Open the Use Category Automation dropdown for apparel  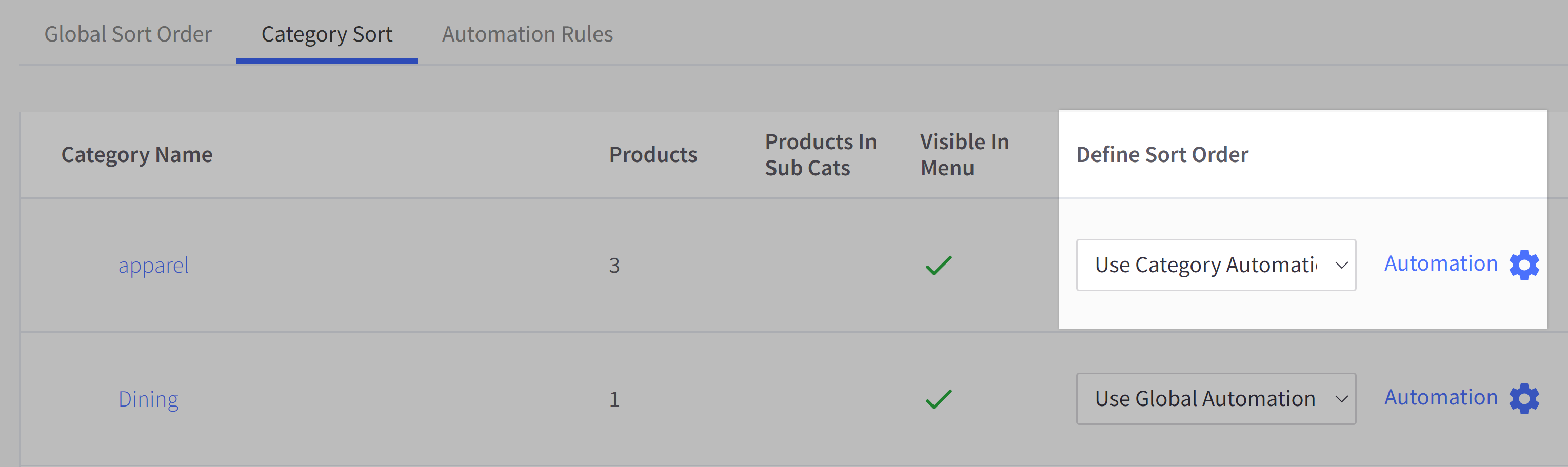coord(1216,265)
